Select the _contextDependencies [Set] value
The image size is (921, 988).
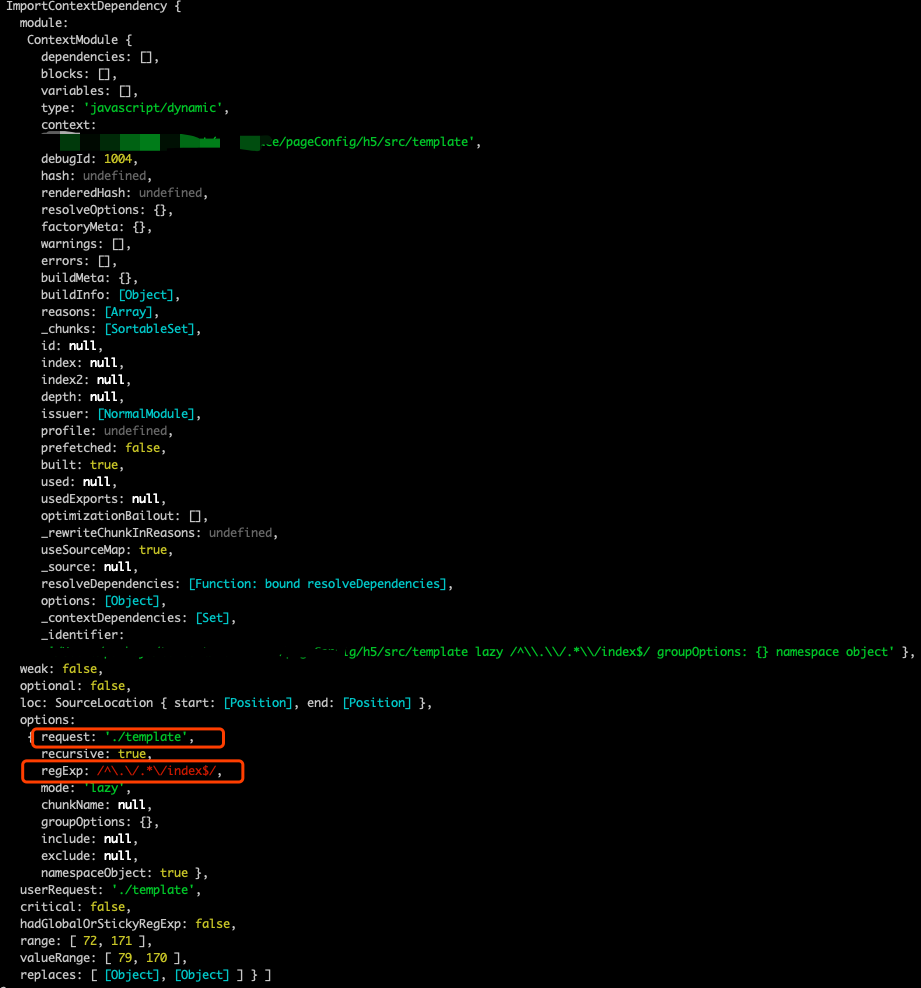pyautogui.click(x=212, y=618)
